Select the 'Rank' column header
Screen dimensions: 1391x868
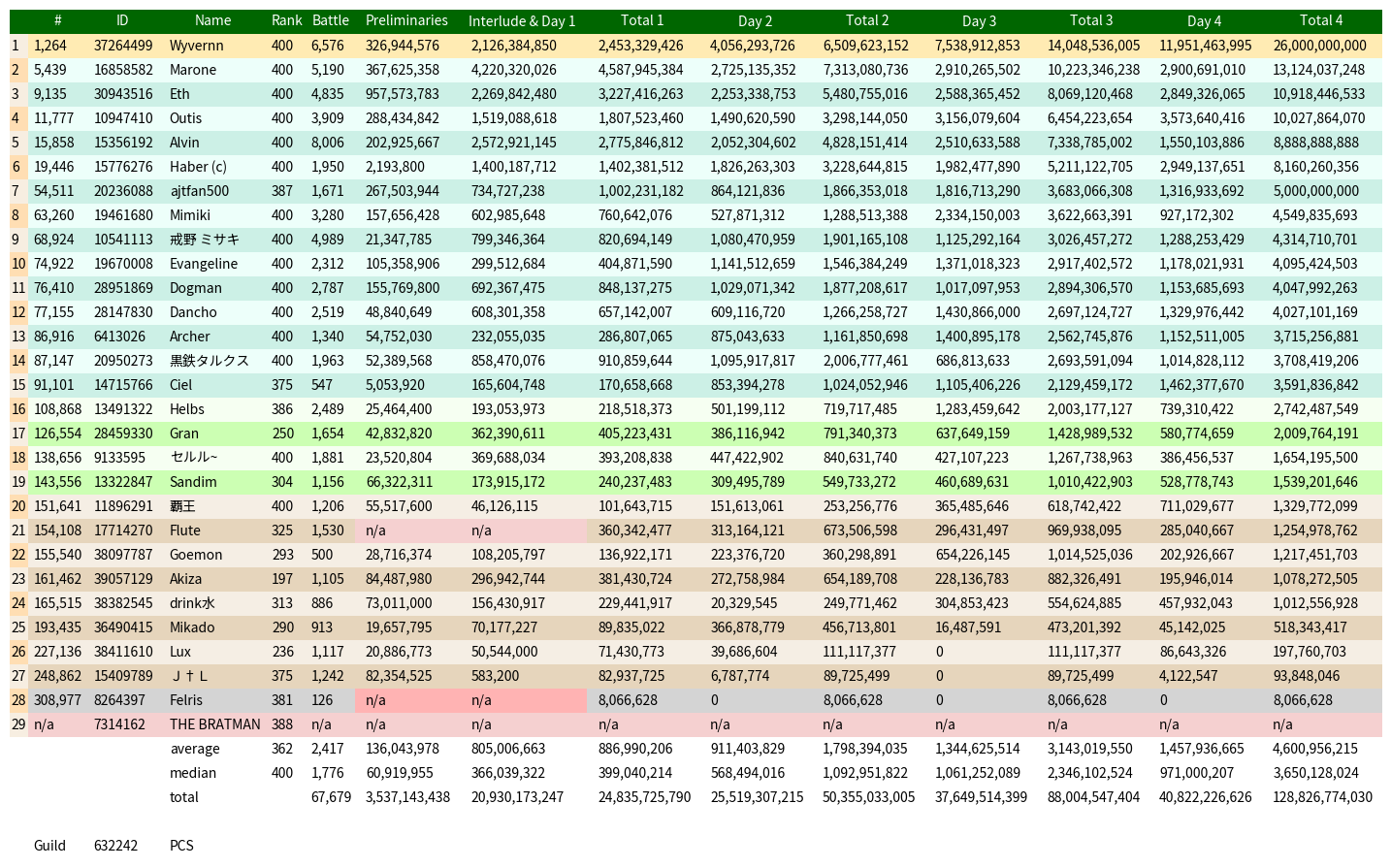click(x=287, y=20)
